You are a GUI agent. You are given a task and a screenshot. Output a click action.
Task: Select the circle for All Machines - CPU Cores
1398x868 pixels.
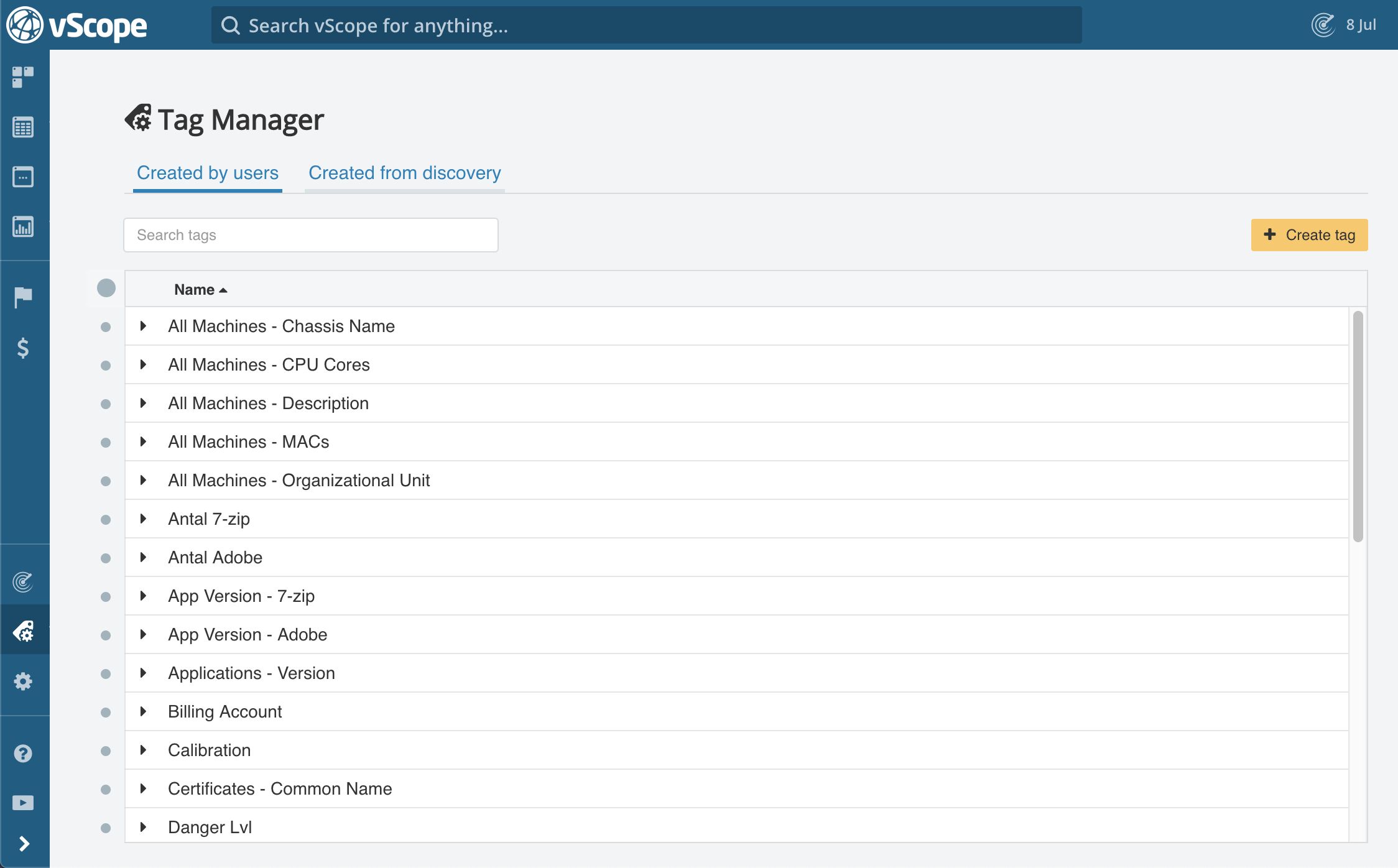tap(106, 366)
